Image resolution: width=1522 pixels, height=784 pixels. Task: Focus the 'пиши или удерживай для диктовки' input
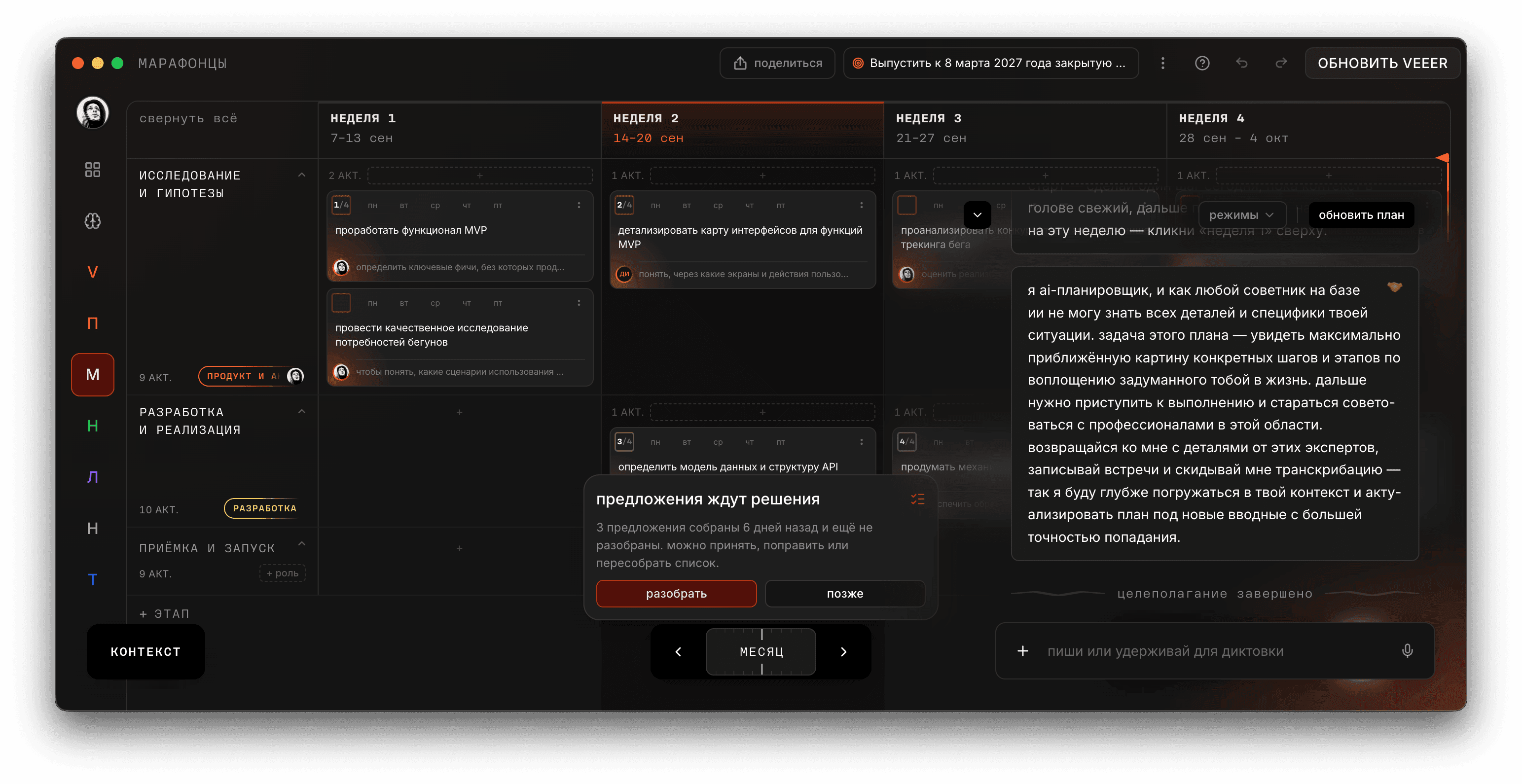[x=1215, y=651]
